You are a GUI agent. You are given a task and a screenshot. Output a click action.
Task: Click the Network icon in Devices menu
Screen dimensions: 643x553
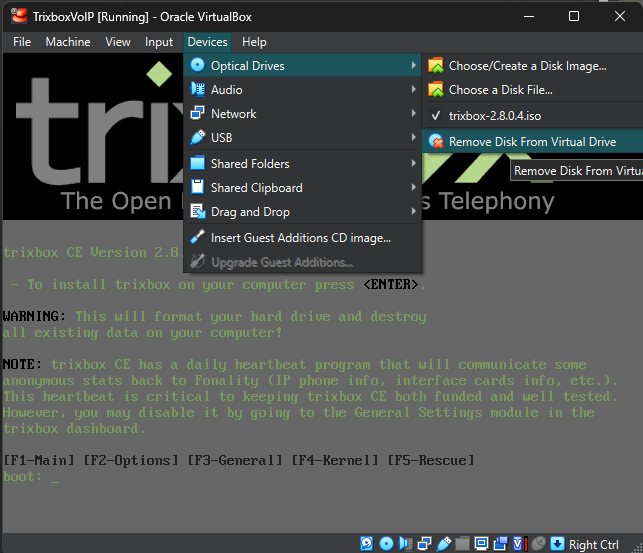(198, 113)
